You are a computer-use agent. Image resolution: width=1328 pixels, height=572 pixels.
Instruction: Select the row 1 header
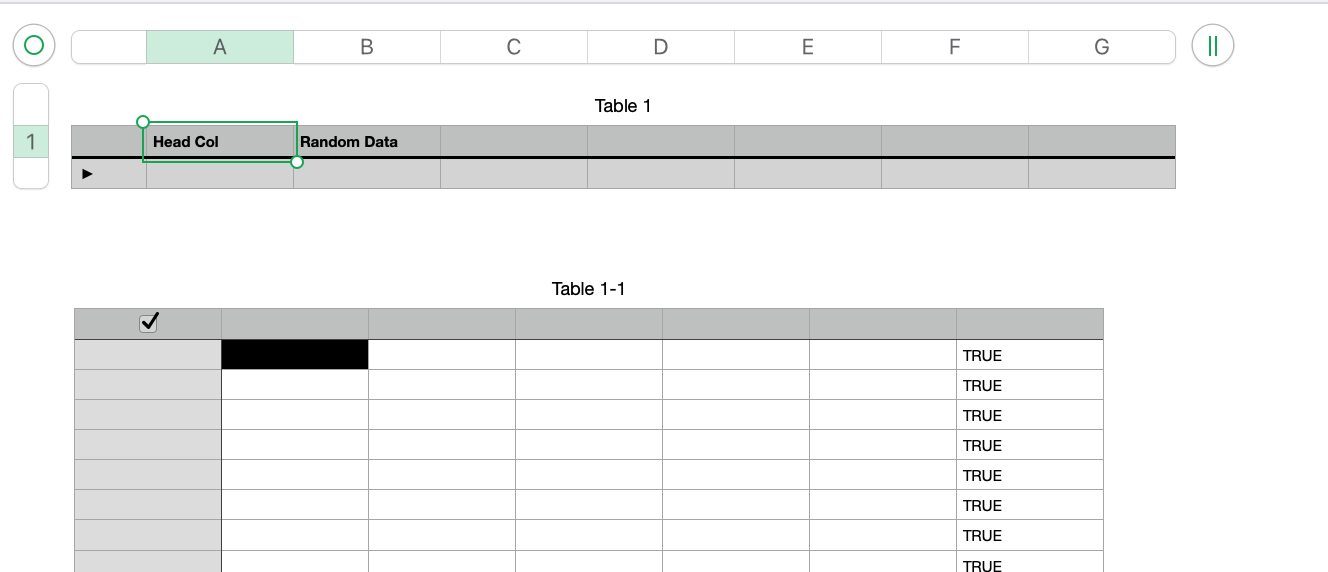pos(31,142)
